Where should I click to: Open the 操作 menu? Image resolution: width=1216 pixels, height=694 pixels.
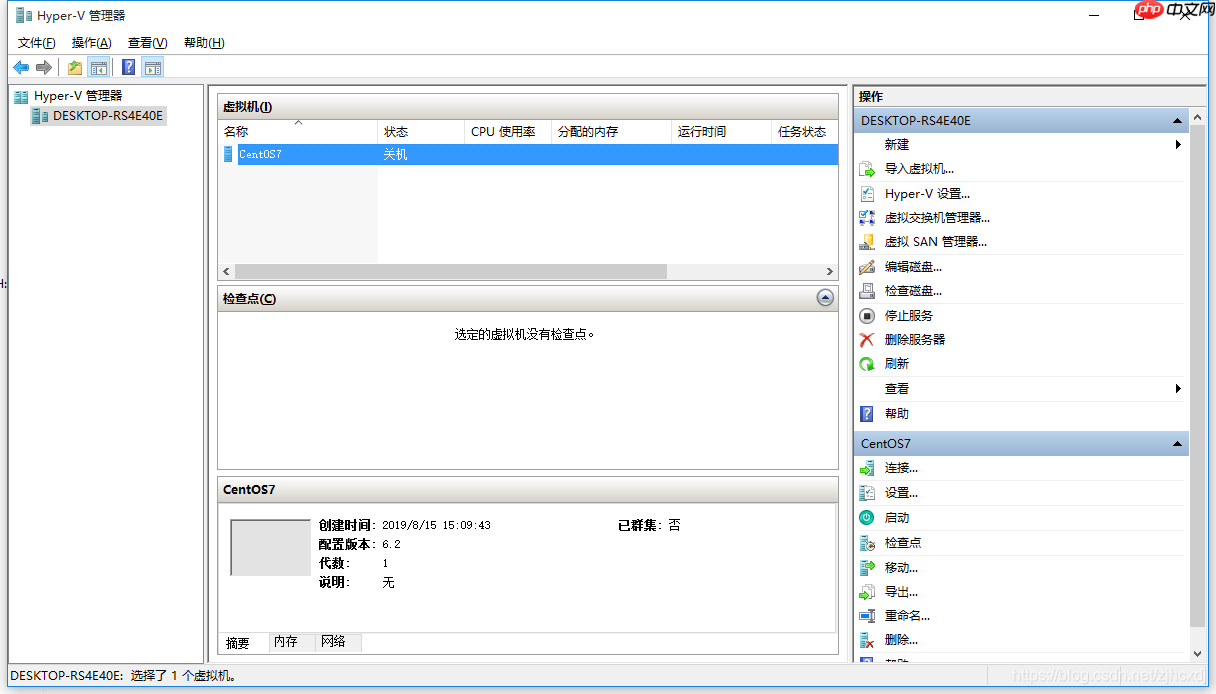tap(91, 43)
